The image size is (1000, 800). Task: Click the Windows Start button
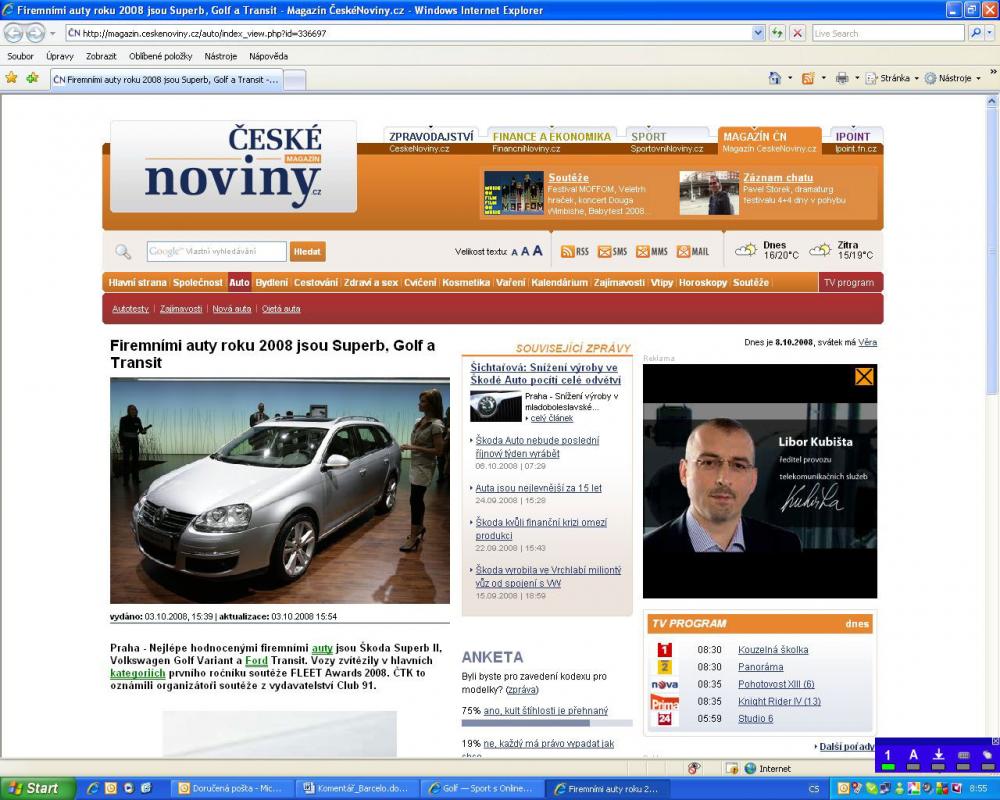point(35,789)
